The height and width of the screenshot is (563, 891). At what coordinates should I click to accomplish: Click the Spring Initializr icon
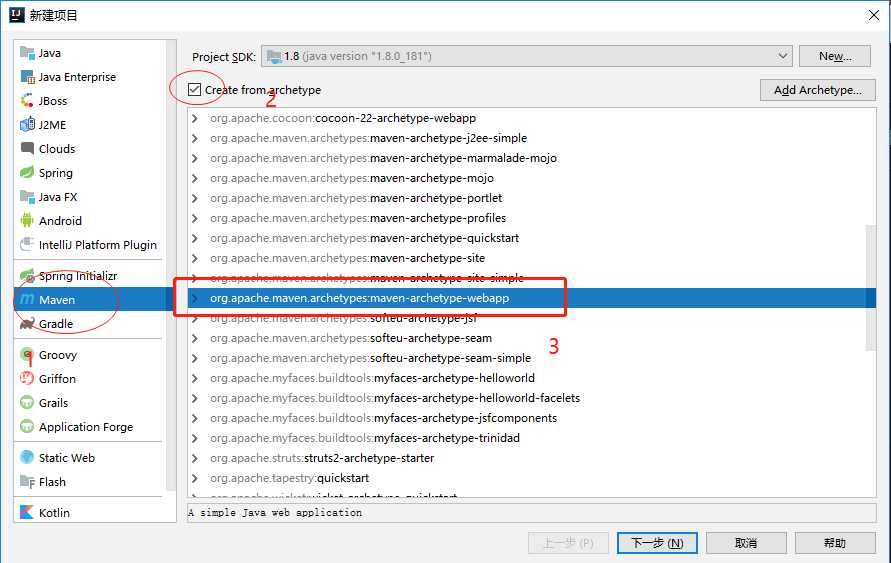[x=27, y=276]
